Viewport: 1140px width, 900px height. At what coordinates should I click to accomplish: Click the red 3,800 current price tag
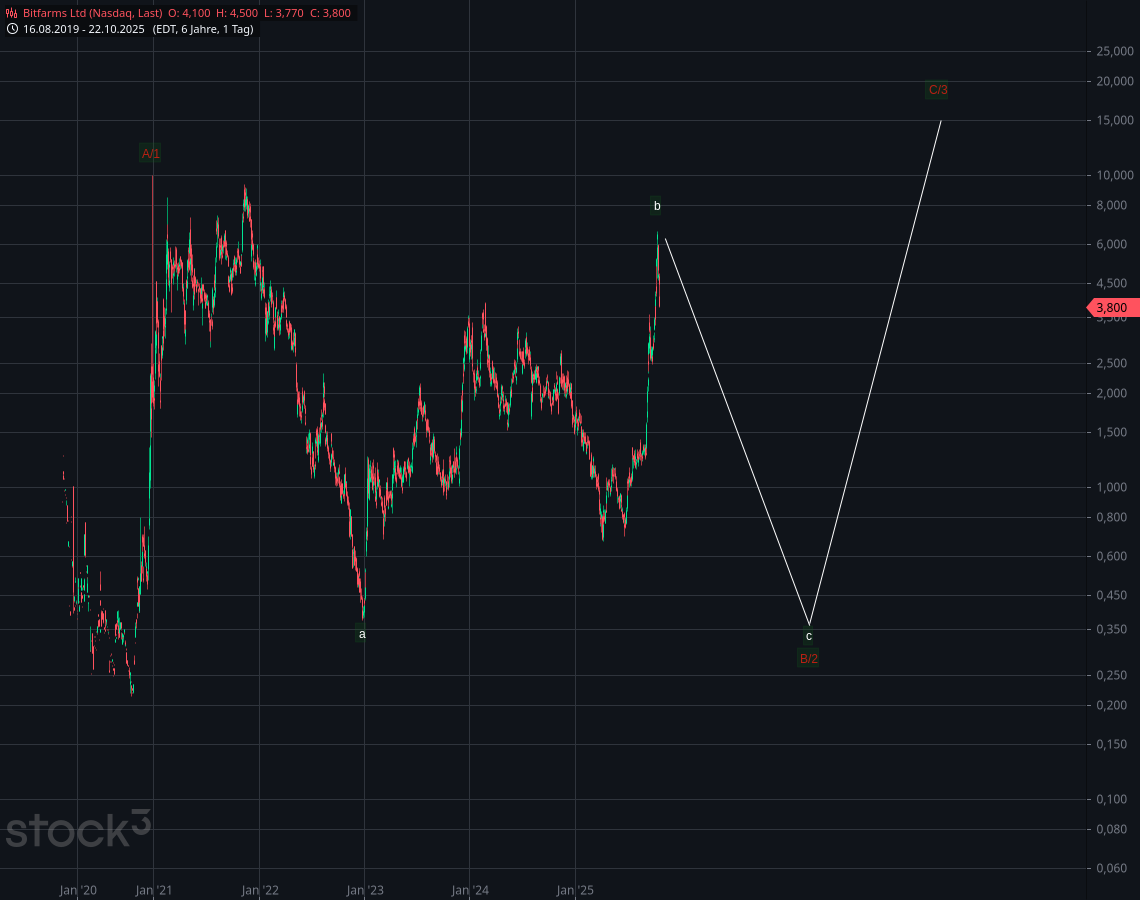[x=1111, y=308]
